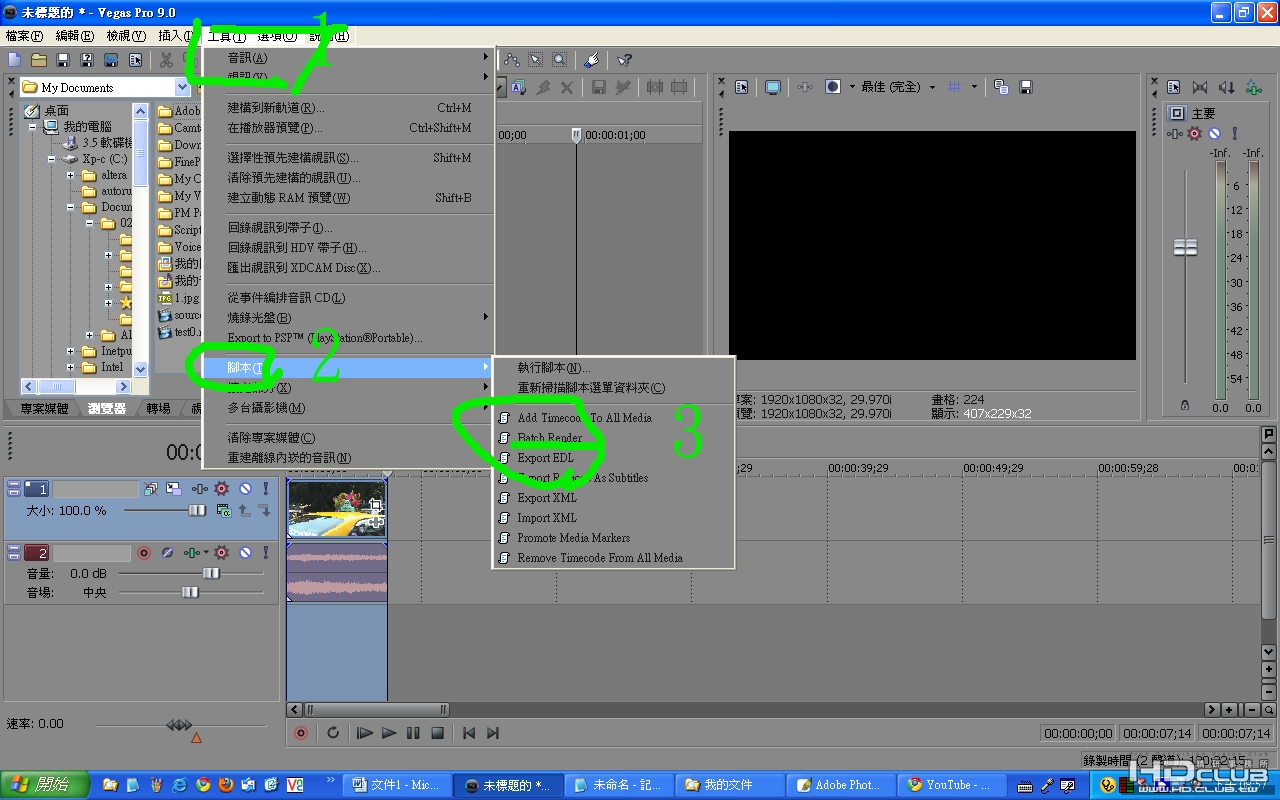
Task: Click 執行腳本(N)... menu entry
Action: pyautogui.click(x=614, y=368)
